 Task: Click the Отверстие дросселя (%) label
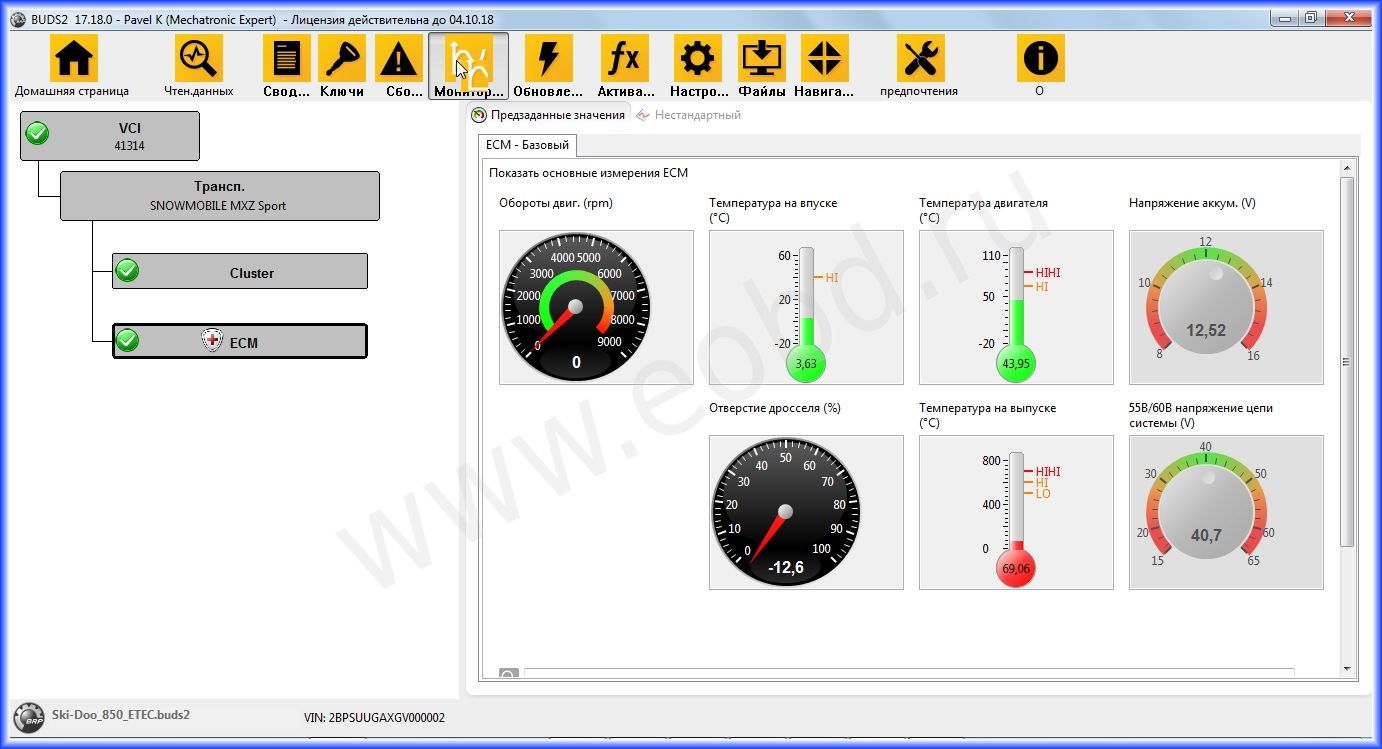pos(775,408)
